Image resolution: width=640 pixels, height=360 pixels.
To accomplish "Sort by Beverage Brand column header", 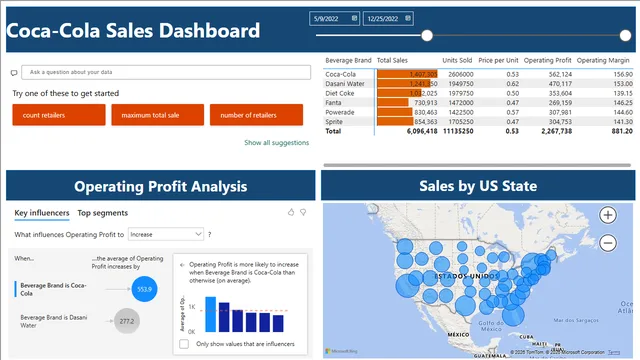I will coord(348,60).
